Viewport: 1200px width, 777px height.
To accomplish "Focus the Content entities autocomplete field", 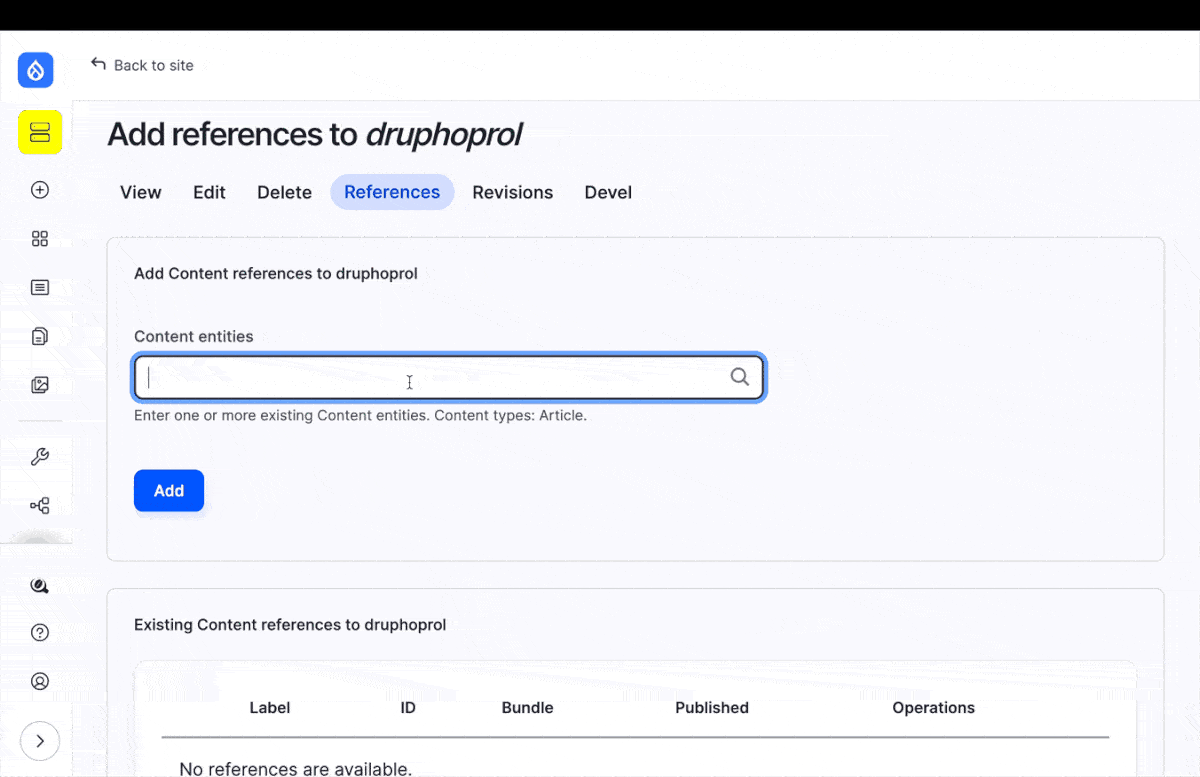I will click(x=449, y=378).
